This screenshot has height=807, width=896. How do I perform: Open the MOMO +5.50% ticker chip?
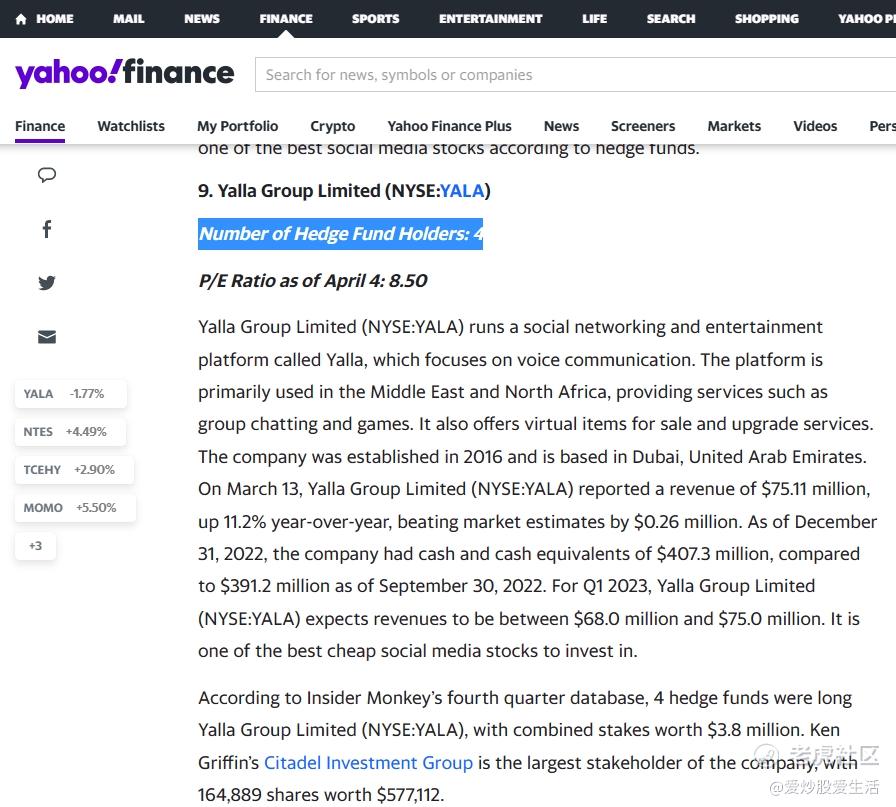[x=75, y=508]
